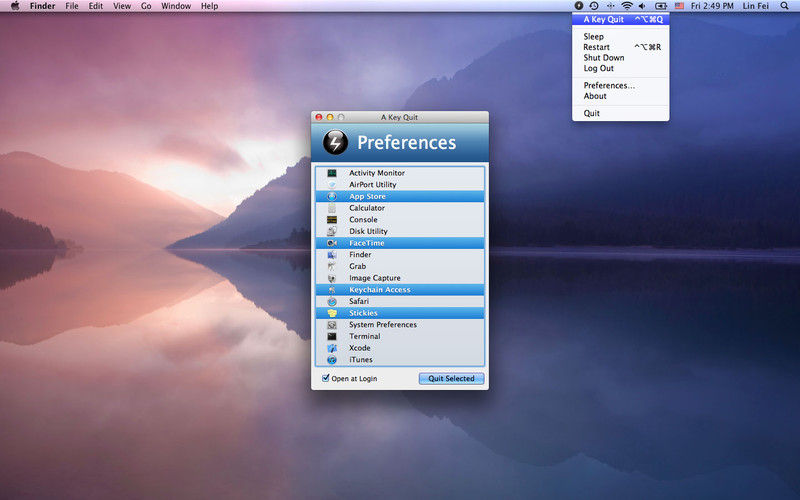Select Sleep in the status menu

tap(620, 37)
